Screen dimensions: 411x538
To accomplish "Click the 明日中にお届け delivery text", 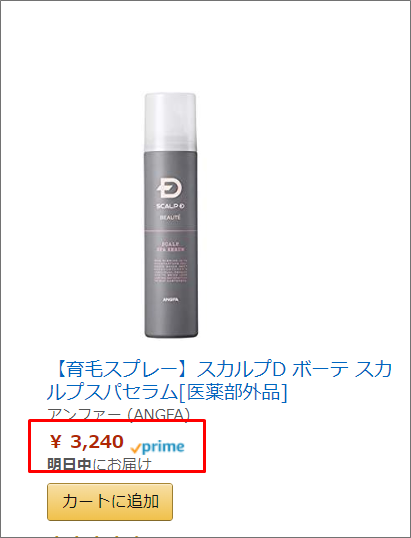I will 99,465.
